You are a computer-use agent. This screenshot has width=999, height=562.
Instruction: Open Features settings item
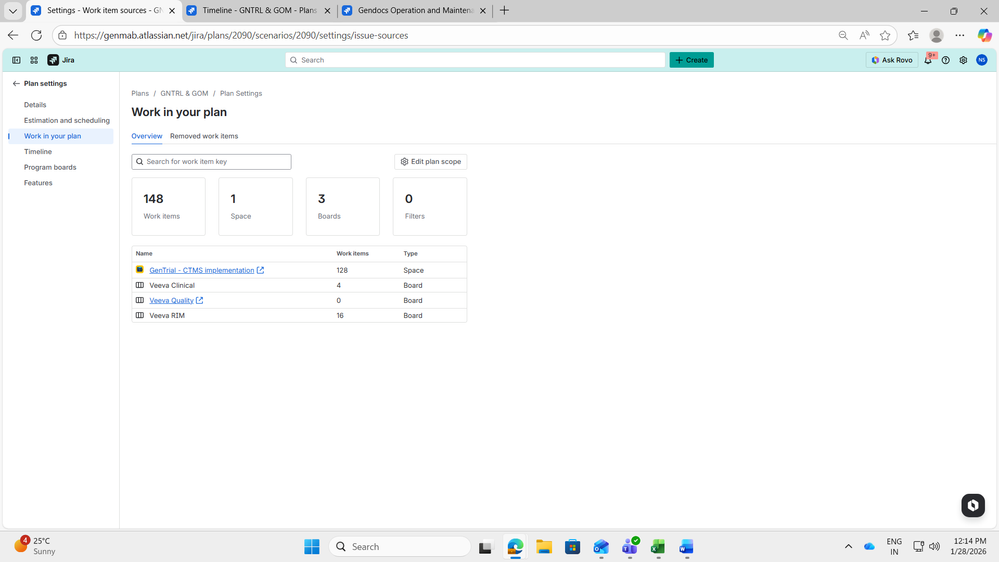[38, 183]
